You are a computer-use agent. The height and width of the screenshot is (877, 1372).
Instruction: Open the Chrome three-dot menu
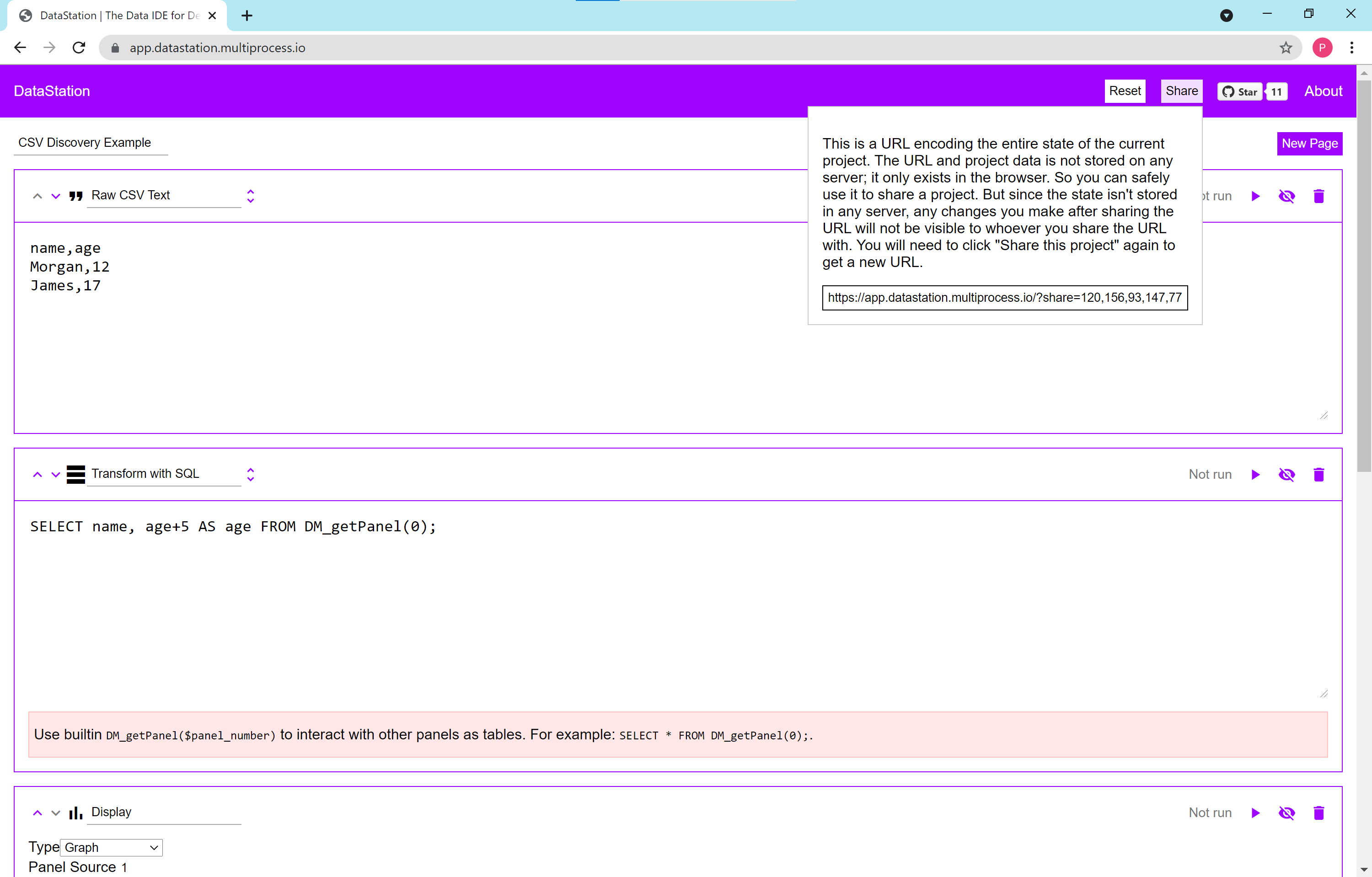point(1351,48)
